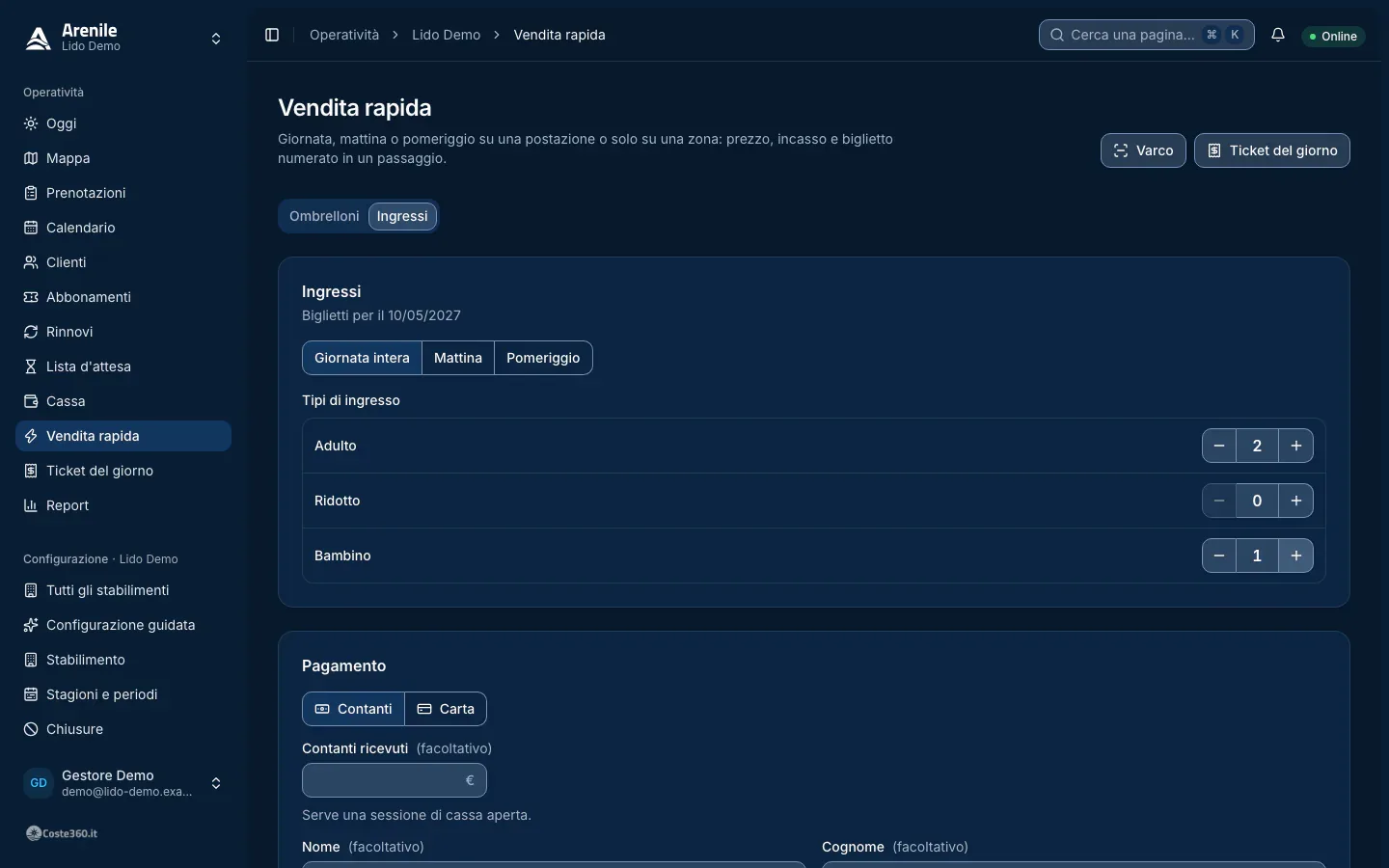Navigate to Clienti
Screen dimensions: 1389x868
(123, 262)
